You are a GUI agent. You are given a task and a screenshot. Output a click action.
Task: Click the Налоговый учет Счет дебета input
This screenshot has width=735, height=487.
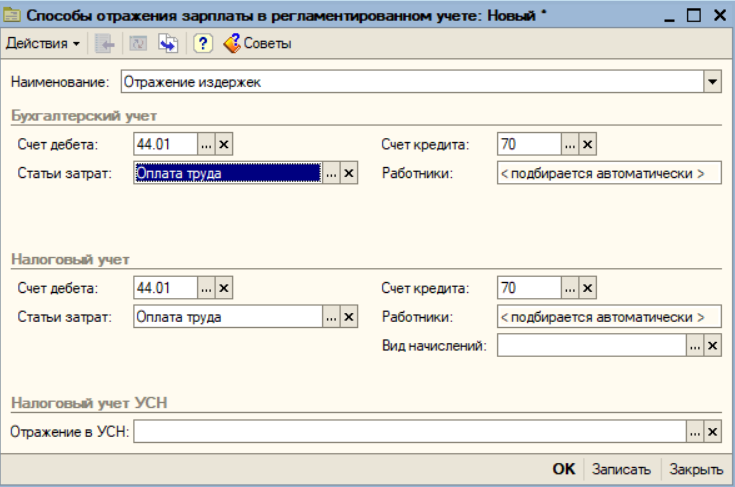coord(165,288)
